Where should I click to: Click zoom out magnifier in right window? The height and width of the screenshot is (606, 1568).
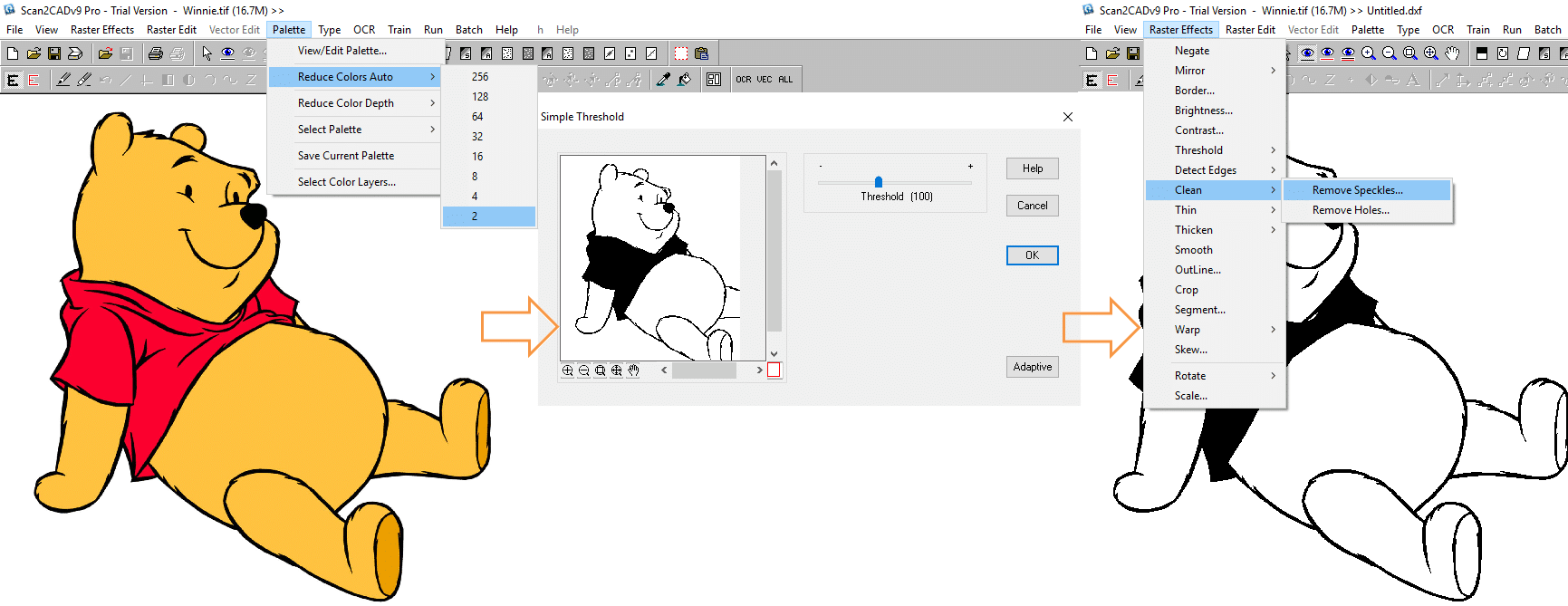pos(1390,53)
